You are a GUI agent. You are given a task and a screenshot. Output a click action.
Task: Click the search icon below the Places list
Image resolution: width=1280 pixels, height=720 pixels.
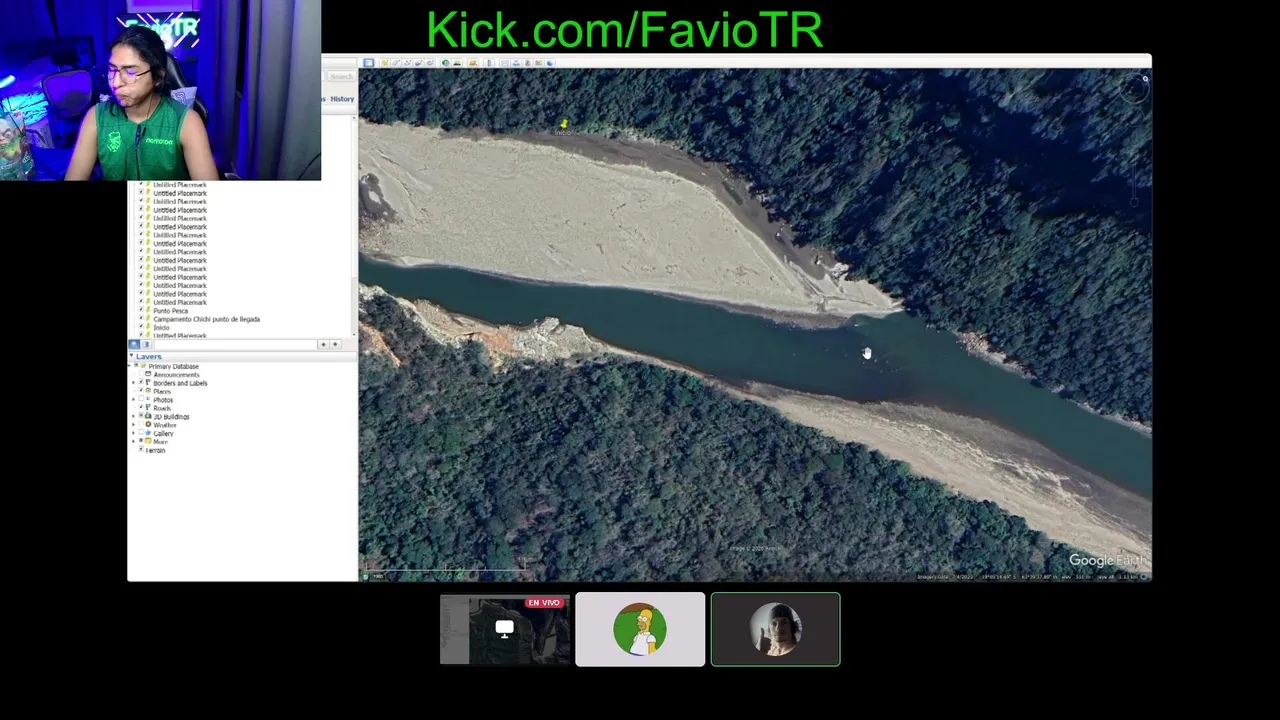pyautogui.click(x=134, y=344)
